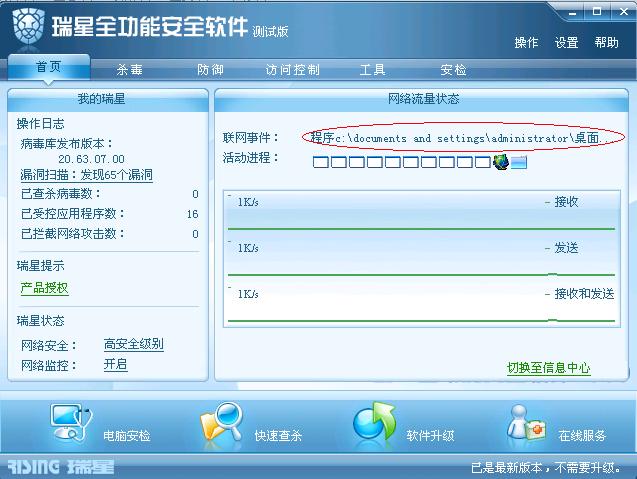Maximize the Rising window
This screenshot has height=479, width=637.
(597, 12)
